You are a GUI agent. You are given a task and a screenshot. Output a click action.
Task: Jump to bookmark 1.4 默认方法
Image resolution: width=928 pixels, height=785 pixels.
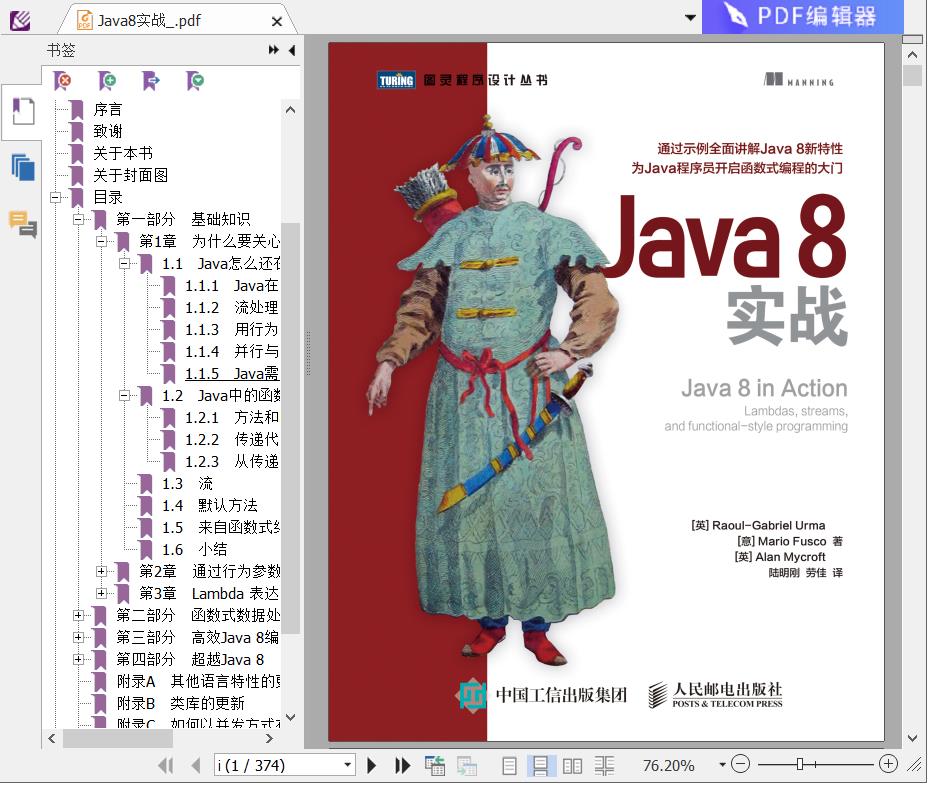[210, 506]
